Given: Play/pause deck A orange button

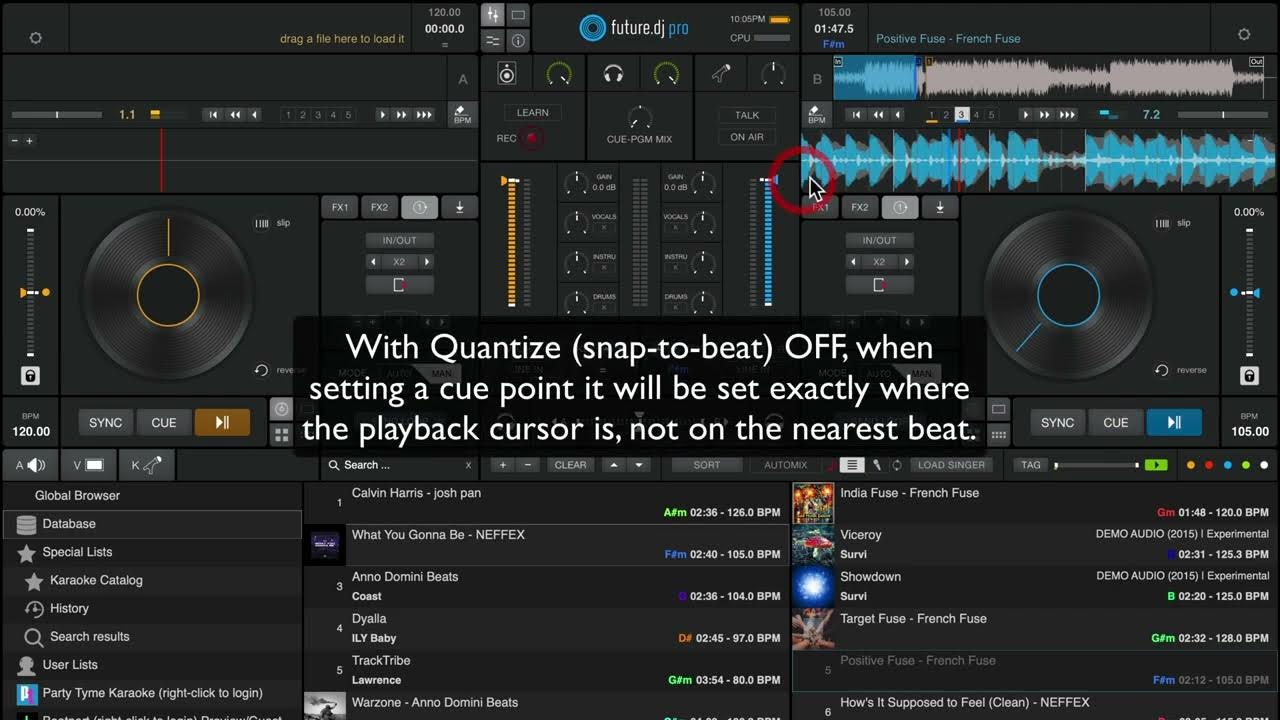Looking at the screenshot, I should point(222,422).
